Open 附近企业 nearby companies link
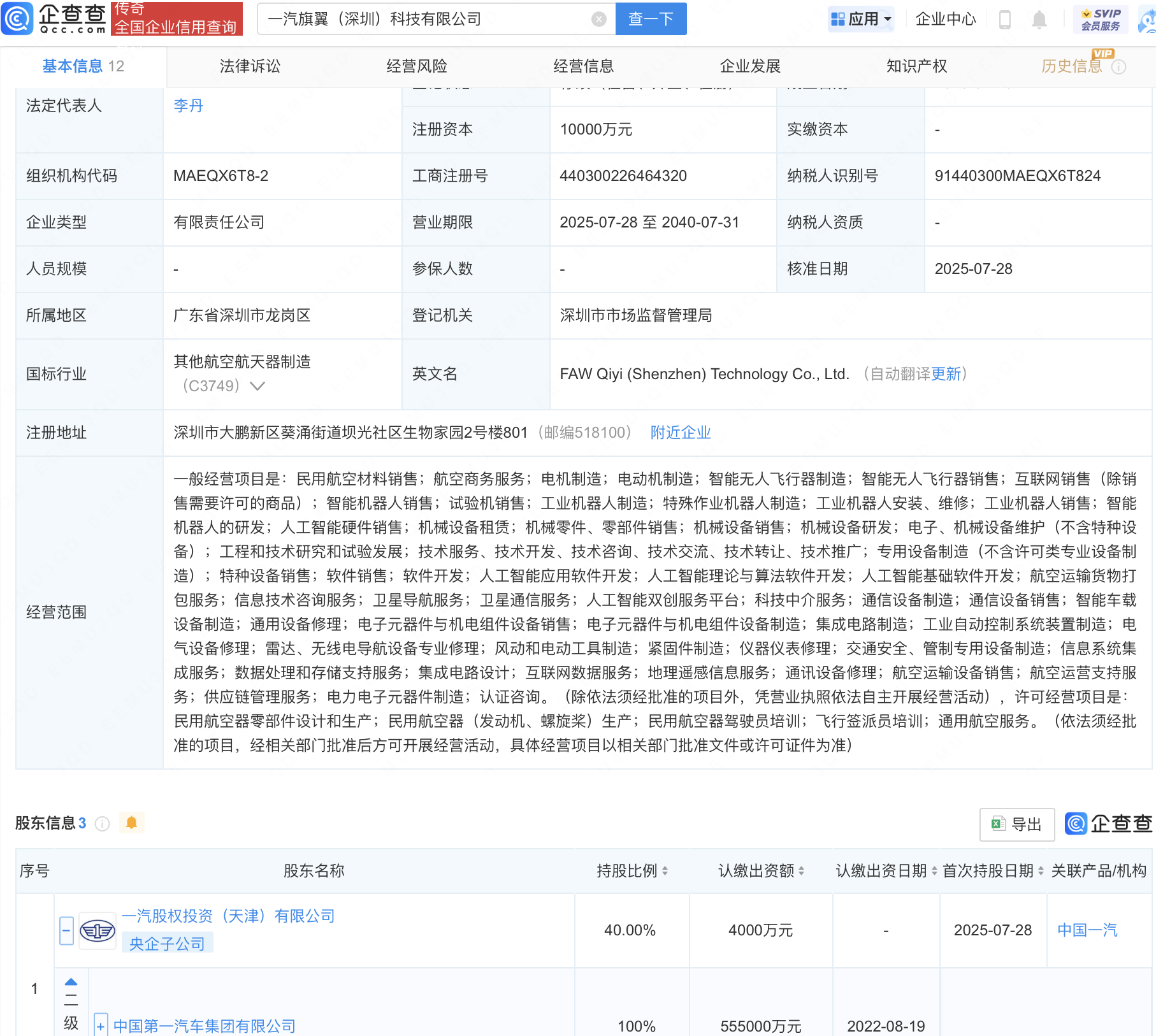The height and width of the screenshot is (1036, 1156). [681, 433]
